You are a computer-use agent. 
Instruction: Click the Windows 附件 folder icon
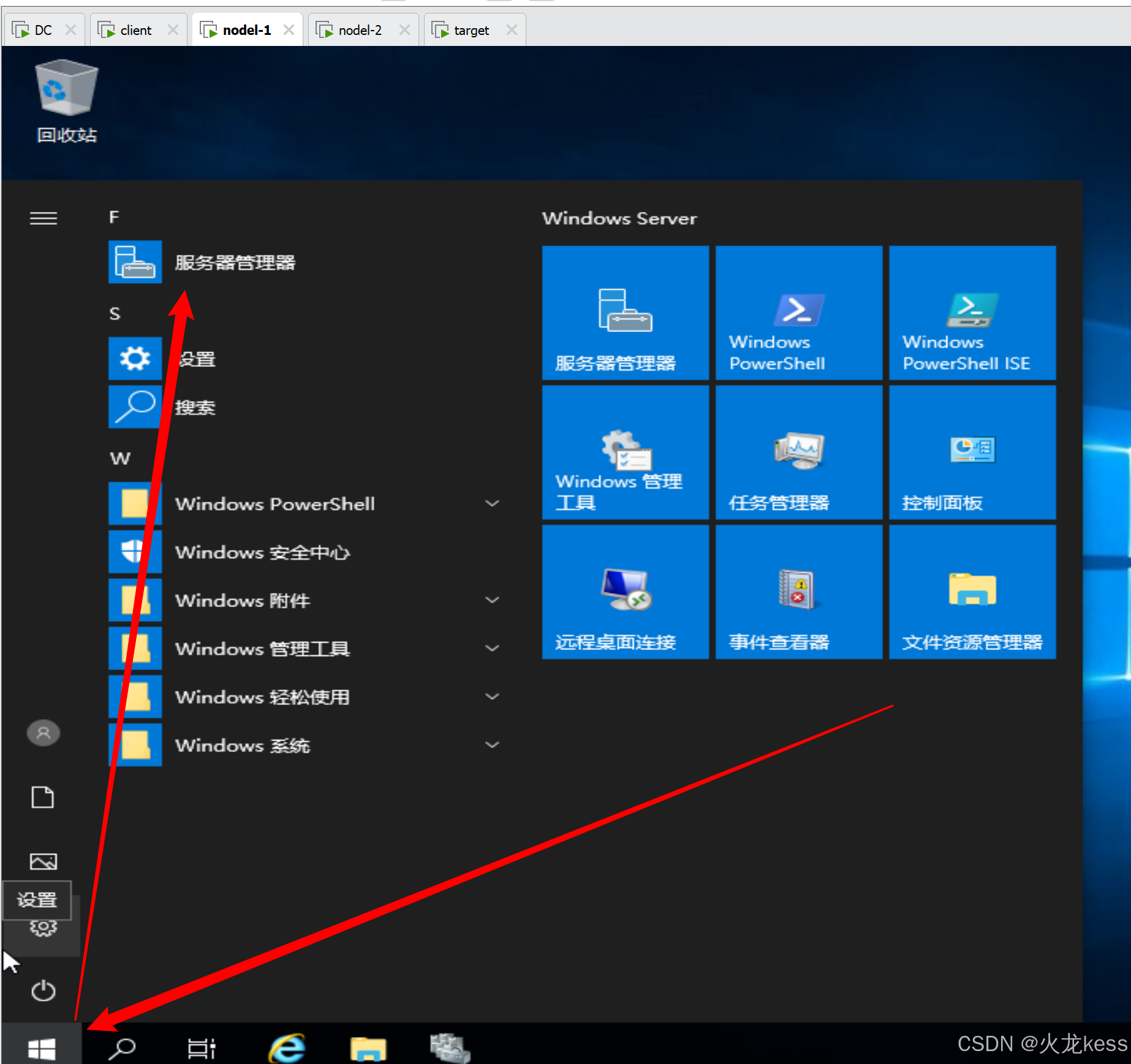135,600
